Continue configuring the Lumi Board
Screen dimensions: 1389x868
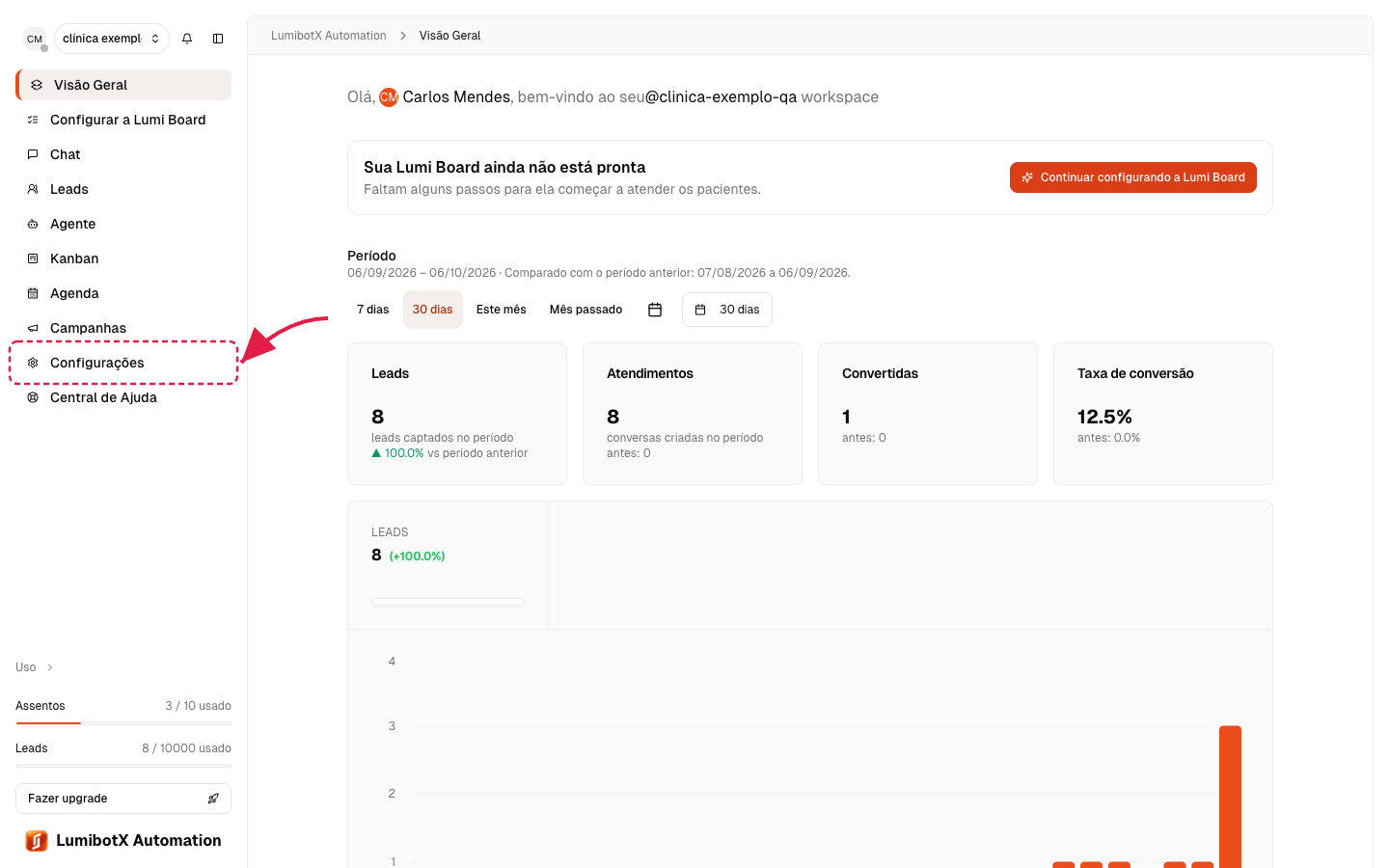click(1133, 177)
